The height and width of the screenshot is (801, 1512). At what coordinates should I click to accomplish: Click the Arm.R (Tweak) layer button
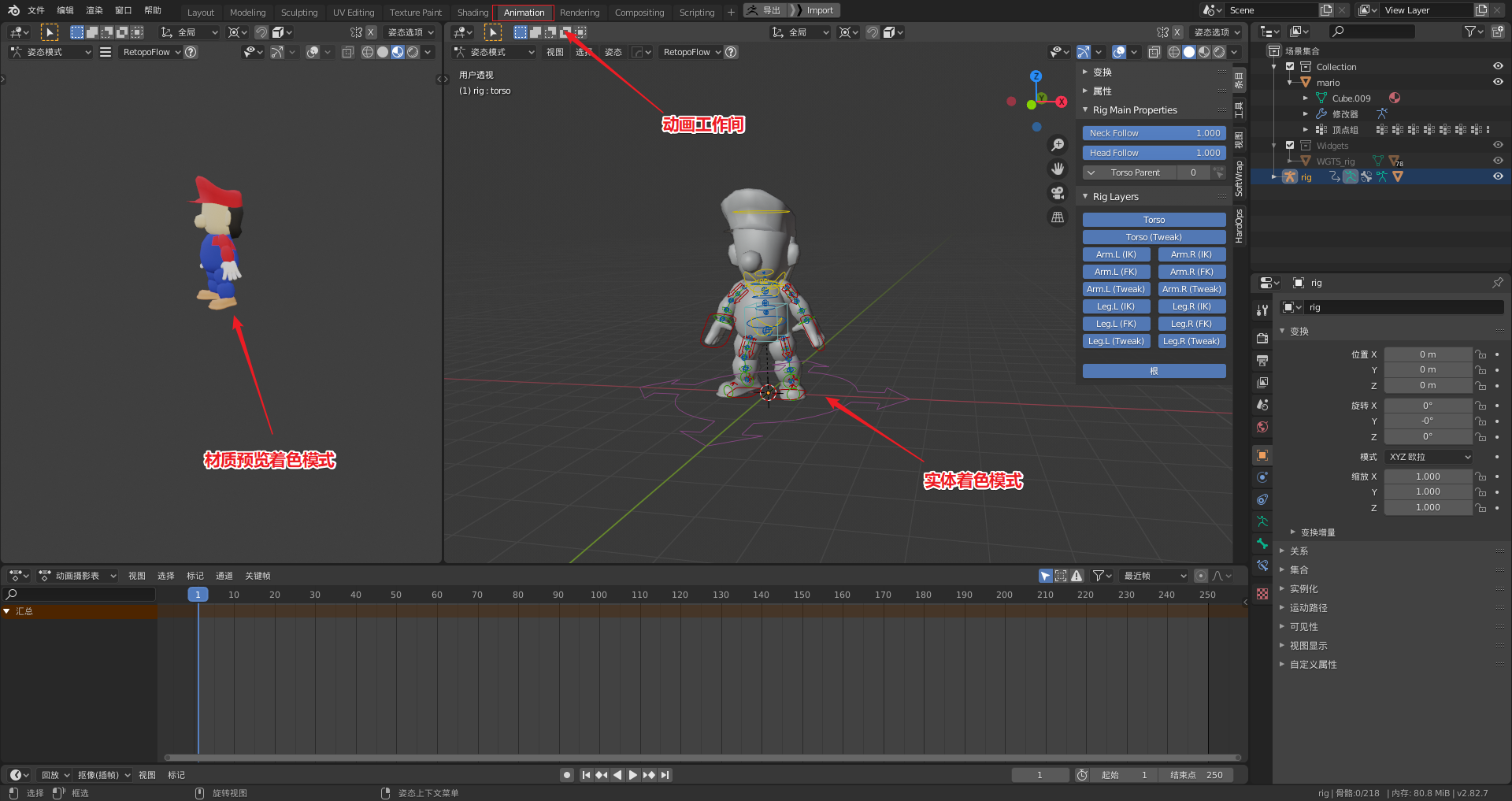pos(1191,289)
